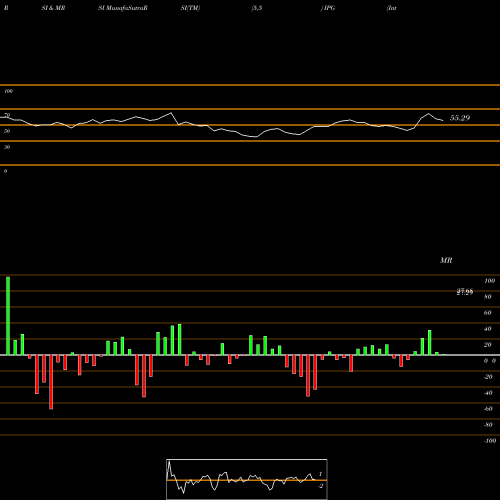500x500 pixels.
Task: Click the tallest green bar in MR histogram
Action: [x=8, y=316]
